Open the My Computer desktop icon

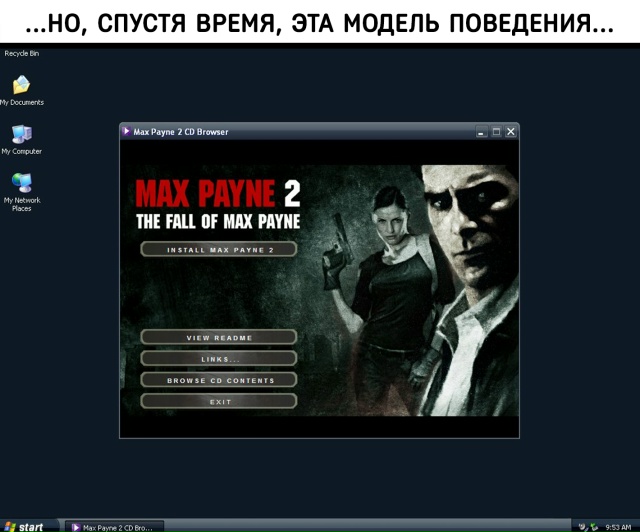21,135
